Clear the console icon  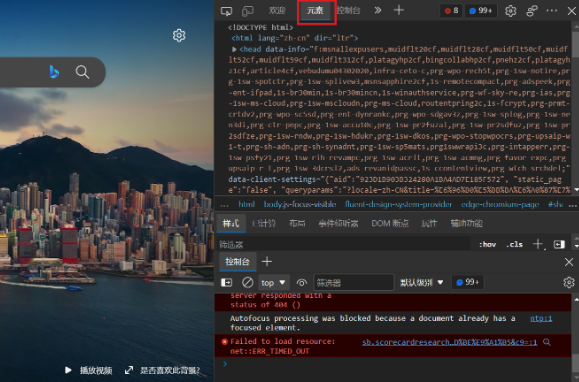[x=247, y=283]
